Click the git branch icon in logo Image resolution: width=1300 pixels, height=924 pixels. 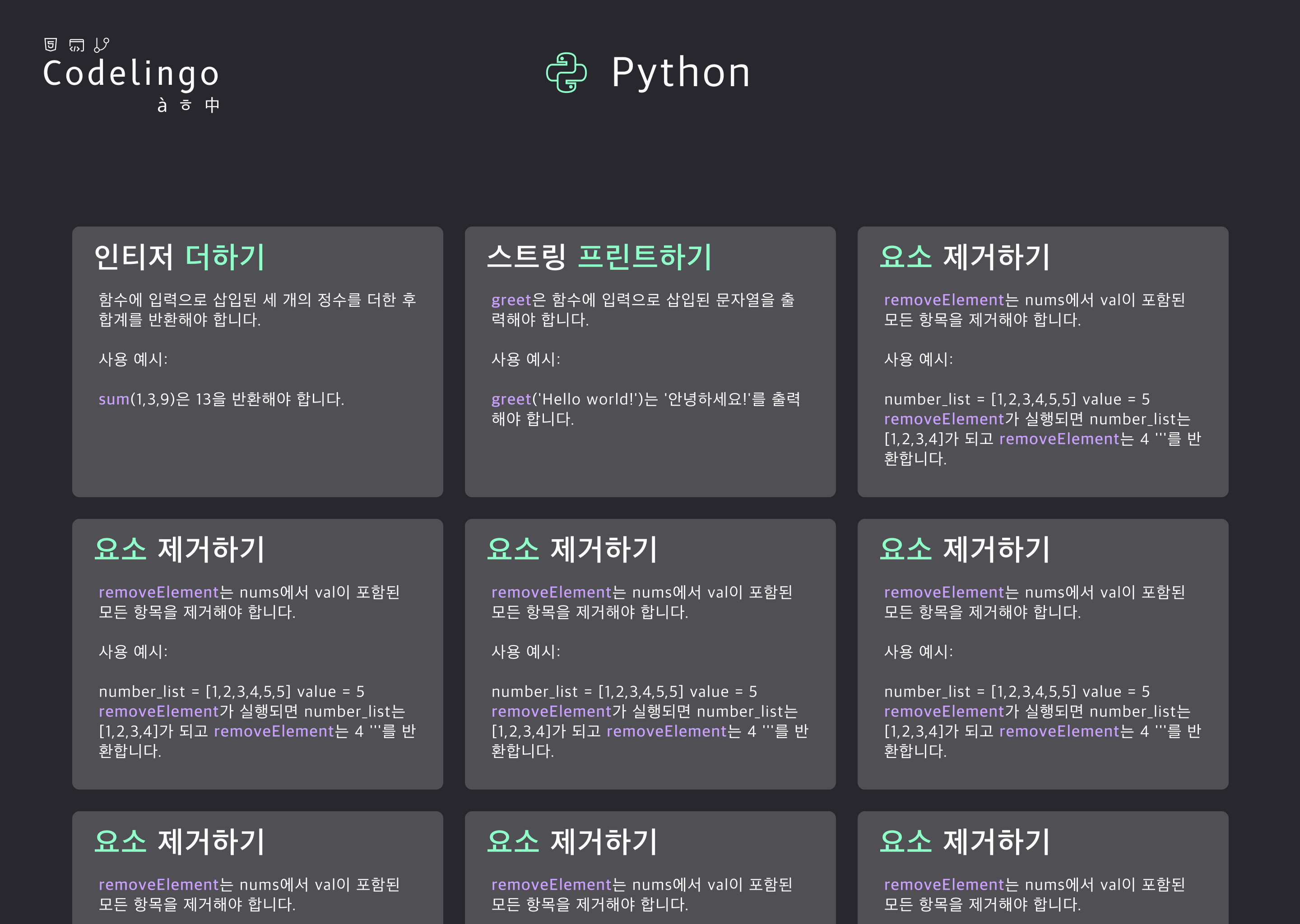point(102,44)
